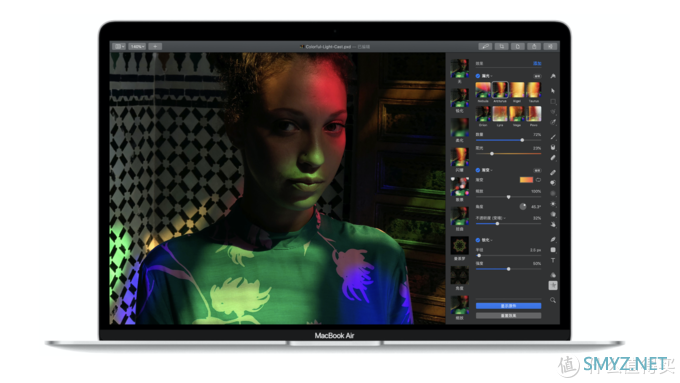The width and height of the screenshot is (680, 383).
Task: Click the ML Enhance toolbar button
Action: click(485, 46)
